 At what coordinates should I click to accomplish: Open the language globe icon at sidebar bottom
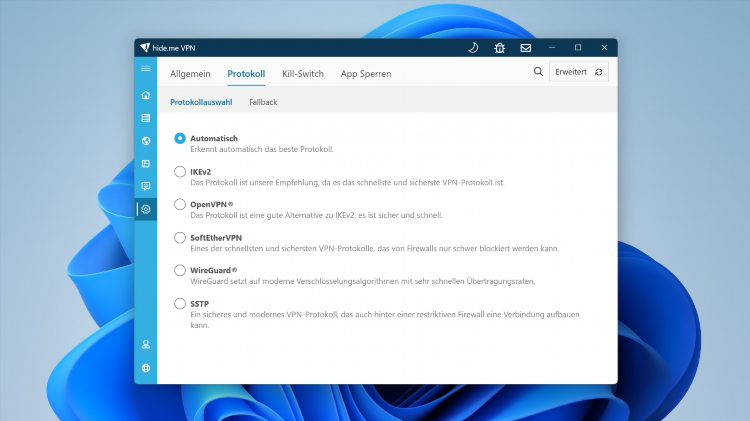(146, 368)
